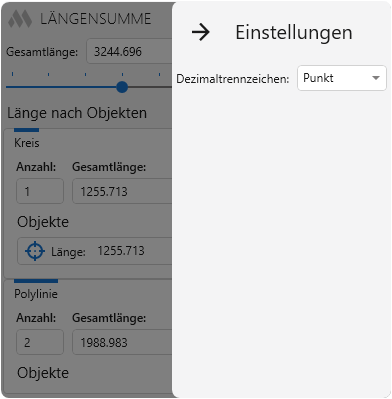Click the Länge nach Objekten heading
The width and height of the screenshot is (392, 399).
coord(77,113)
